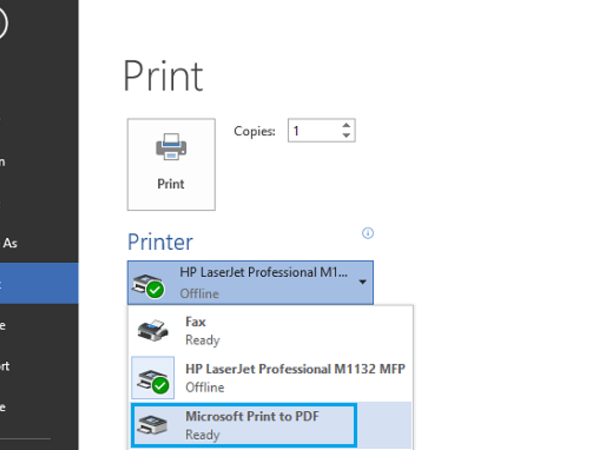This screenshot has height=450, width=600.
Task: Open the Save As page in the sidebar
Action: 10,242
